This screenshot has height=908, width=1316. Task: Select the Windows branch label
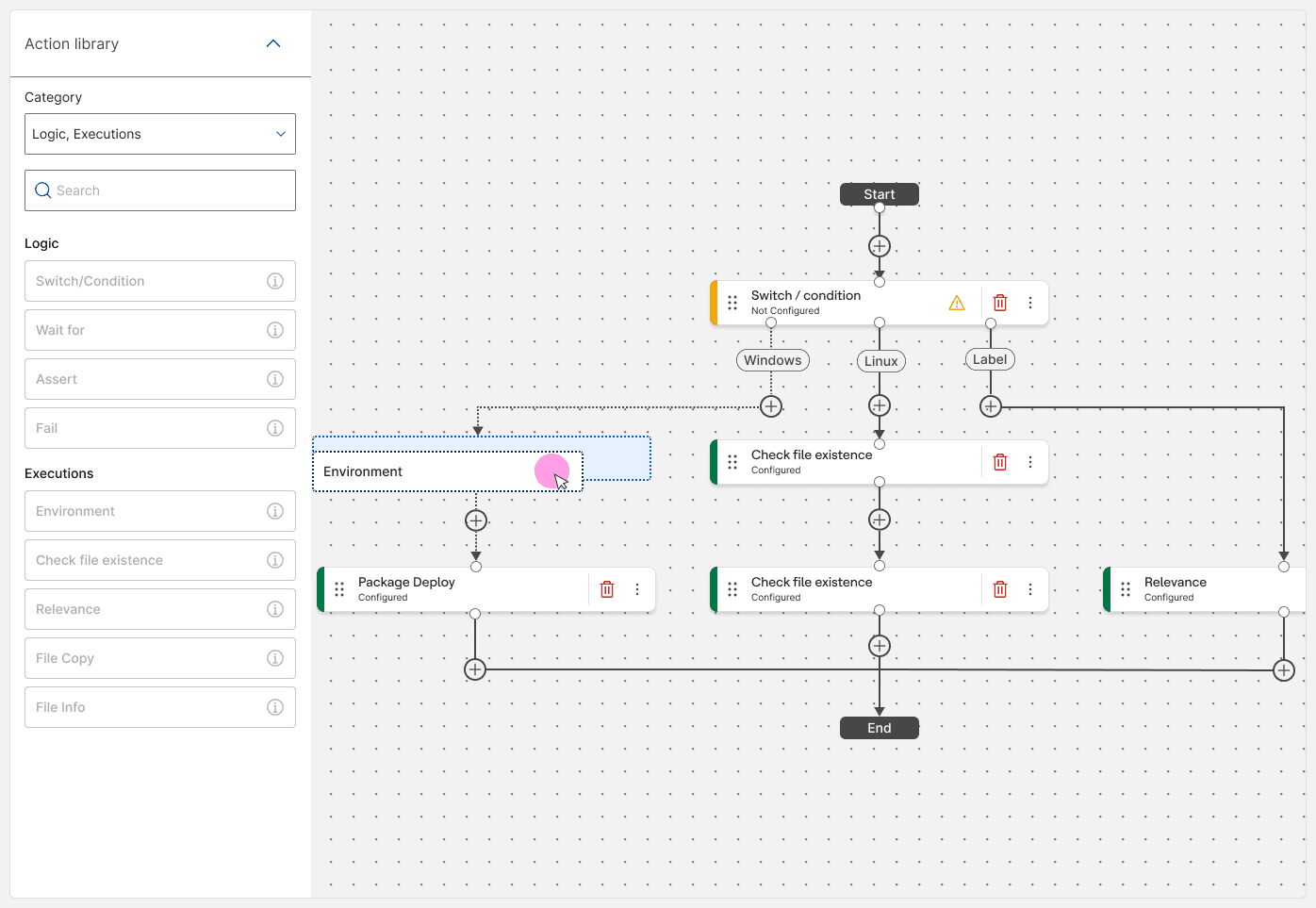point(773,360)
